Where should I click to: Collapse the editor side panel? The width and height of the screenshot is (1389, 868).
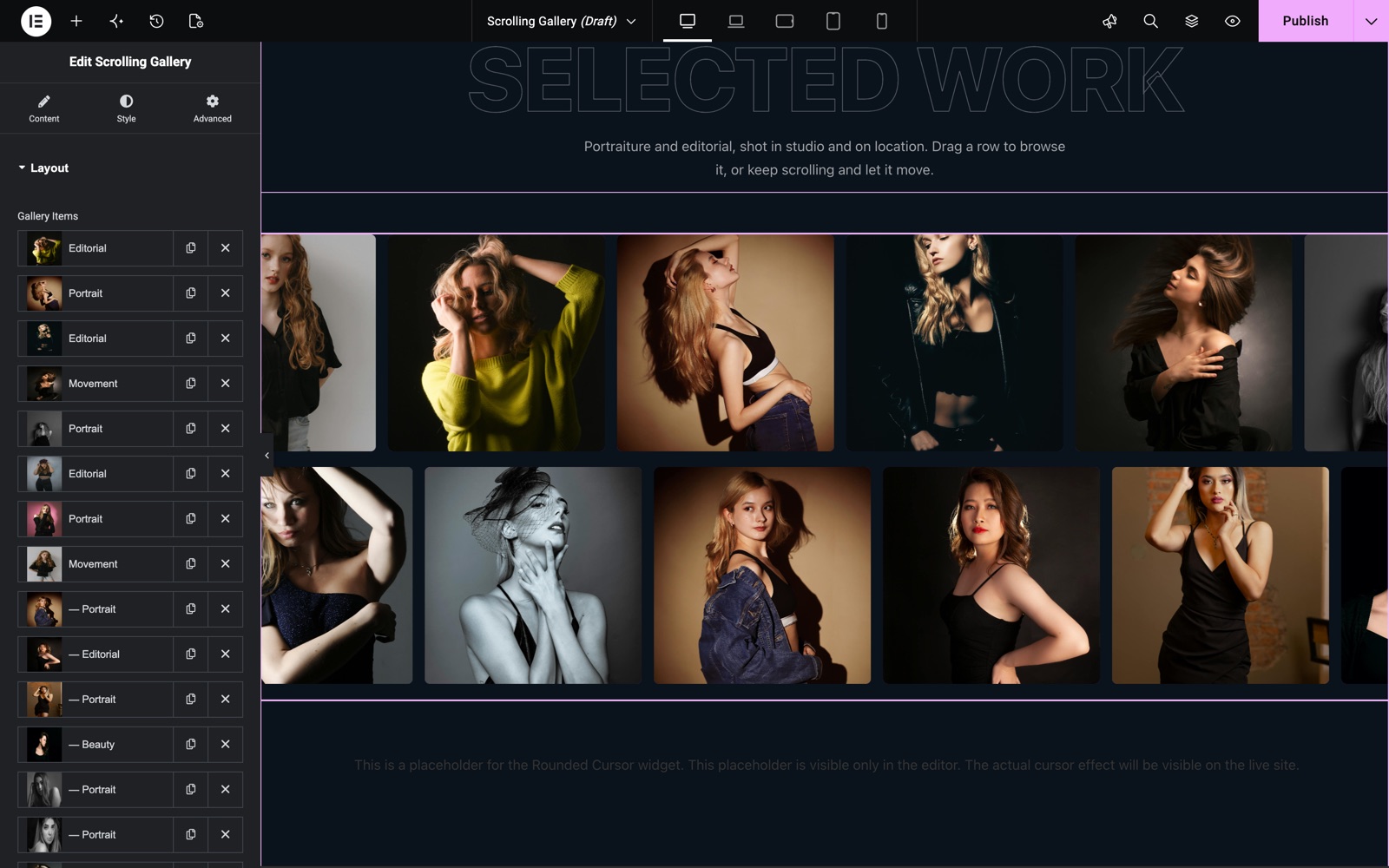point(267,455)
